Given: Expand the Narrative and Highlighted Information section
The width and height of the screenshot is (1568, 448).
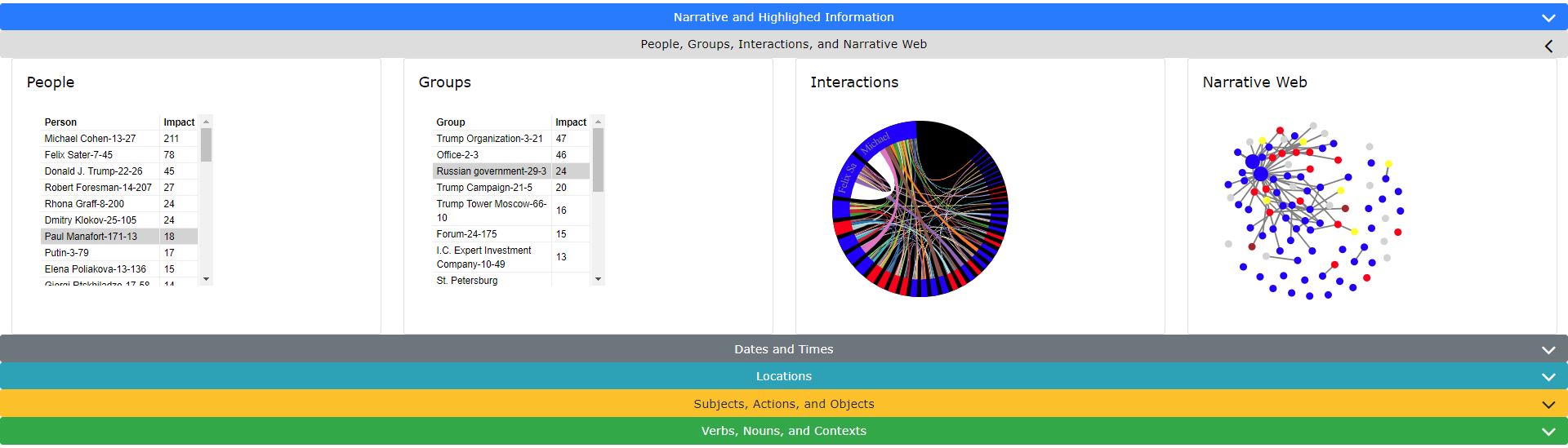Looking at the screenshot, I should tap(1548, 18).
